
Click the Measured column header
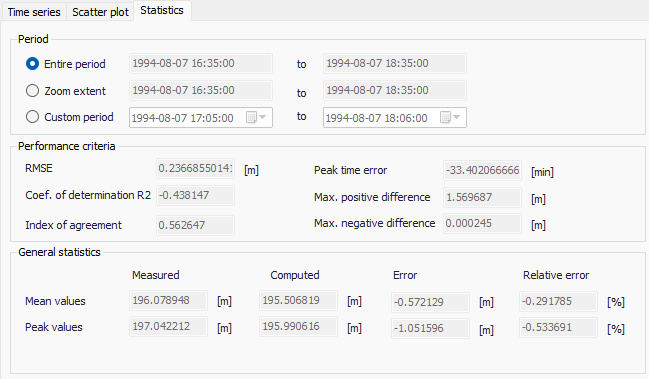156,275
